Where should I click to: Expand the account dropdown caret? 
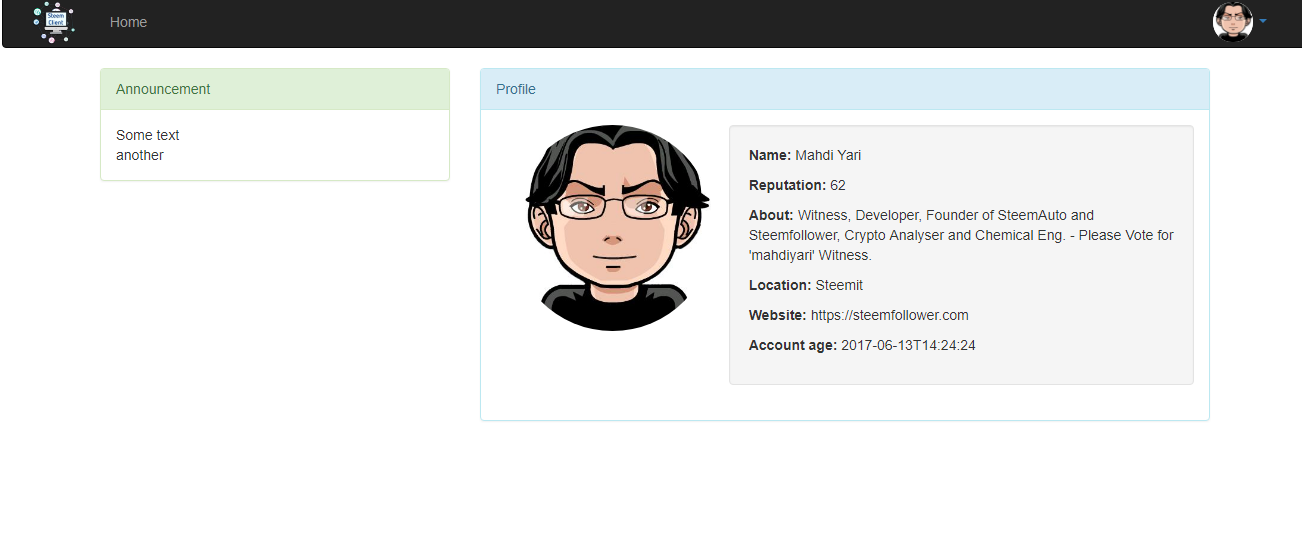1263,21
